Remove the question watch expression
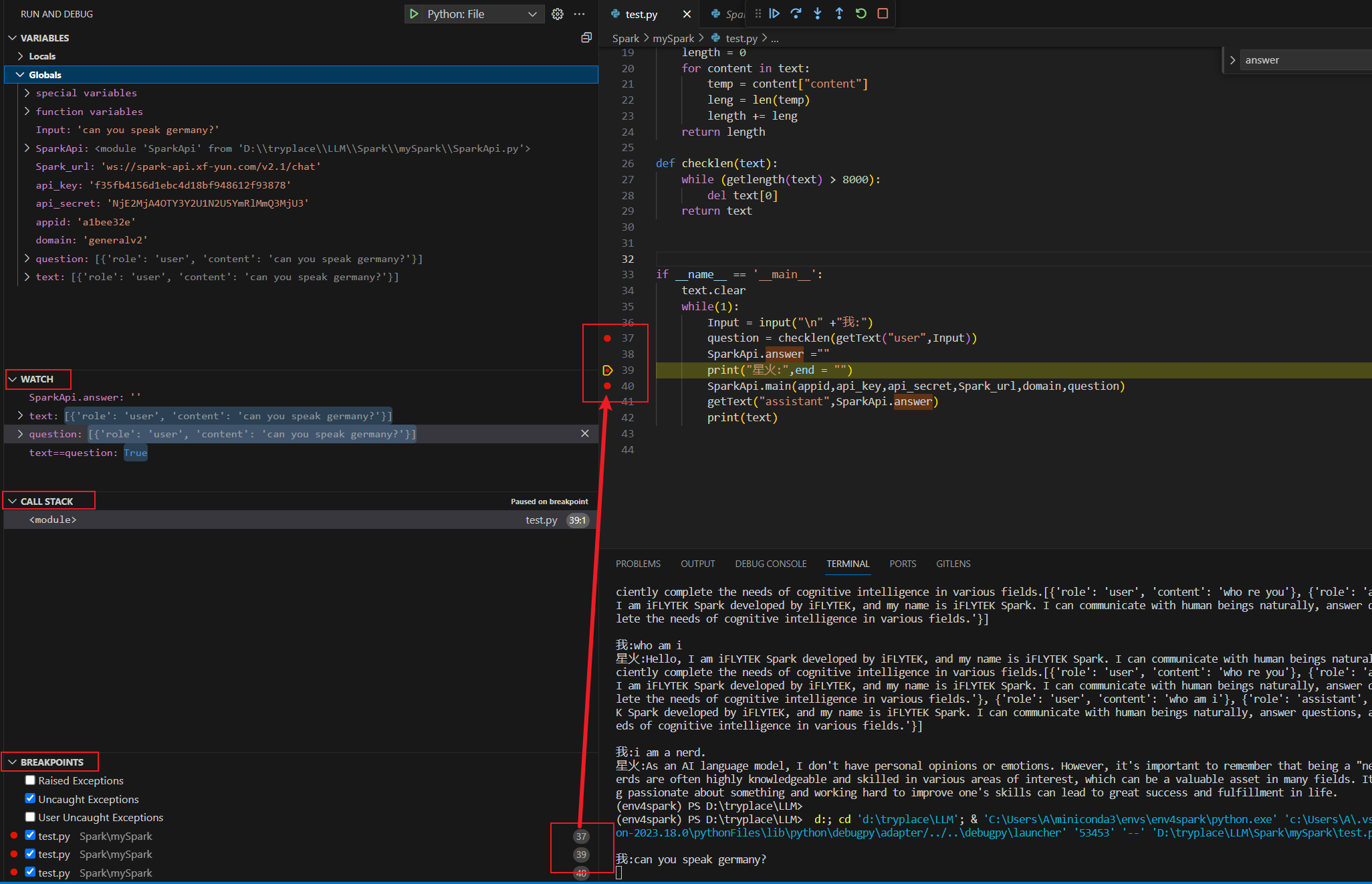Image resolution: width=1372 pixels, height=884 pixels. (x=585, y=433)
